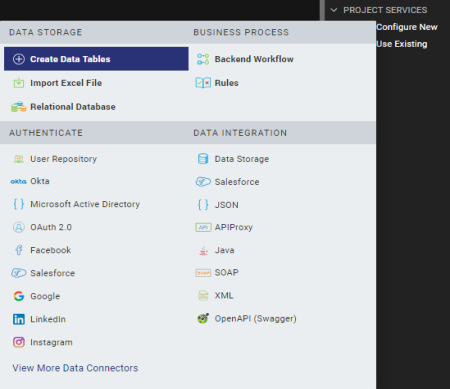Collapse the Project Services section chevron
450x389 pixels.
click(x=334, y=10)
